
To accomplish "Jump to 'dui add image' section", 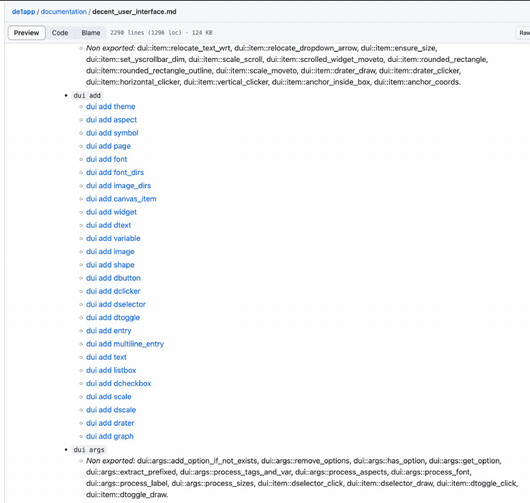I will coord(110,252).
